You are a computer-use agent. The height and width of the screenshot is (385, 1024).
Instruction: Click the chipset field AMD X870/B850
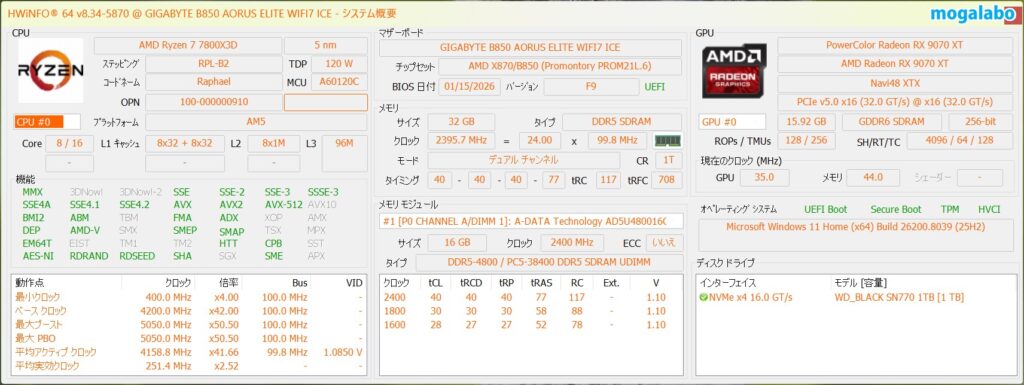click(x=560, y=67)
